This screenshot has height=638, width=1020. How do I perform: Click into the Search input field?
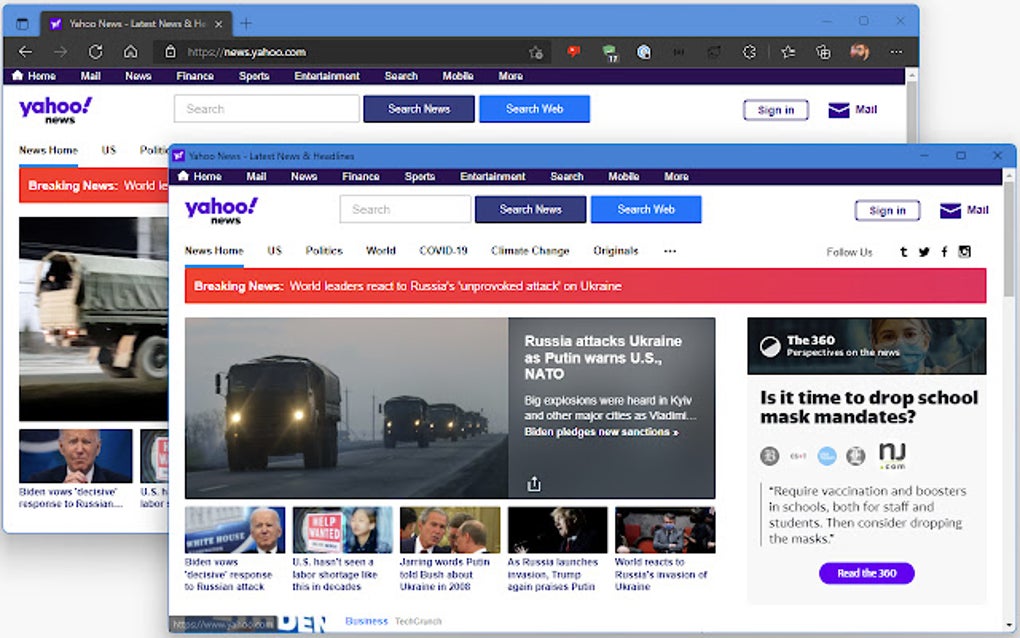[404, 209]
